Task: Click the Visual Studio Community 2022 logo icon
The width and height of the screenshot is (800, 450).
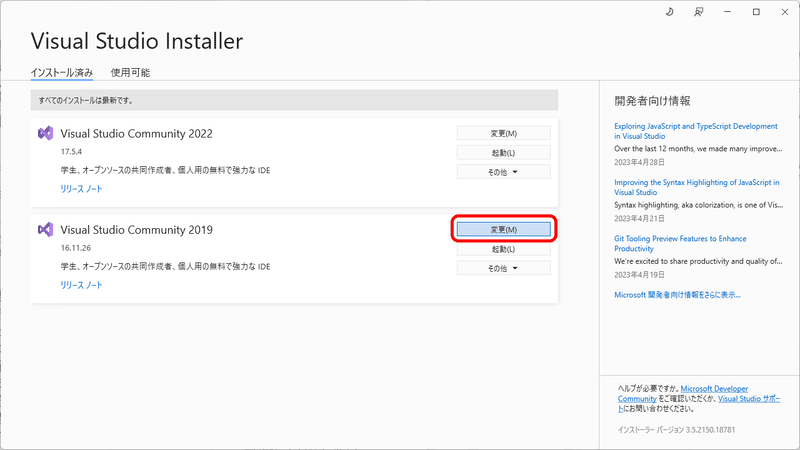Action: [45, 133]
